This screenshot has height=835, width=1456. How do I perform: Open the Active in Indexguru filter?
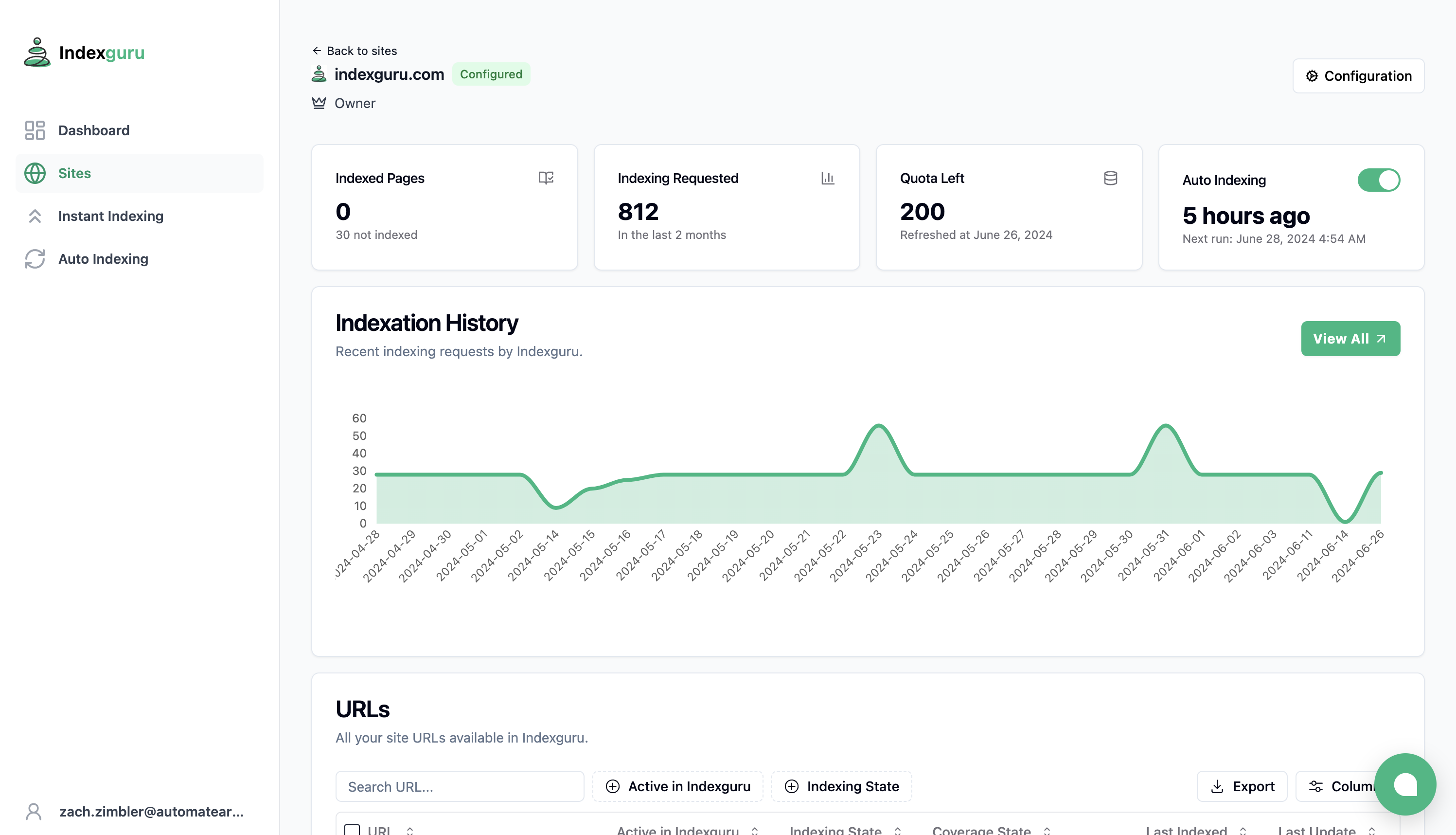(x=677, y=786)
